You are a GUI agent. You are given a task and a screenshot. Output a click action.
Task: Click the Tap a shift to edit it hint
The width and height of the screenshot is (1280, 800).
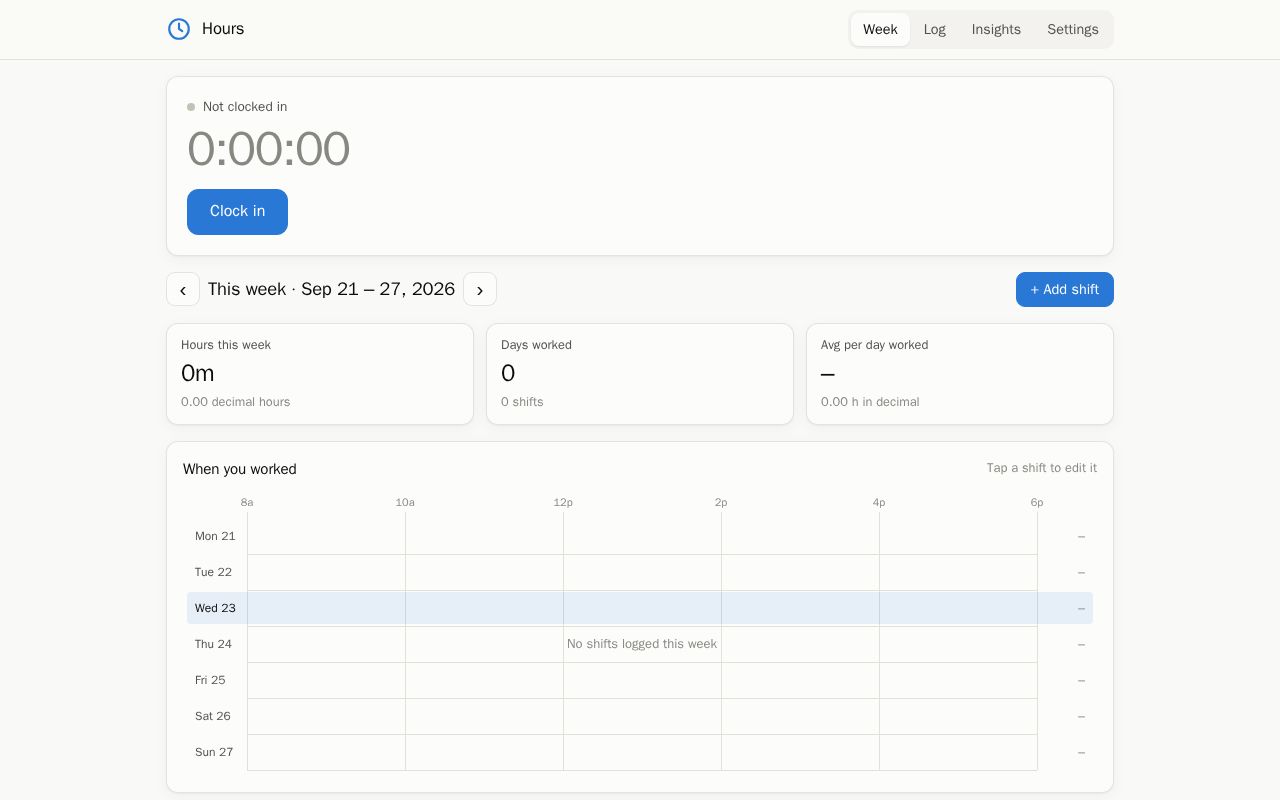coord(1042,468)
